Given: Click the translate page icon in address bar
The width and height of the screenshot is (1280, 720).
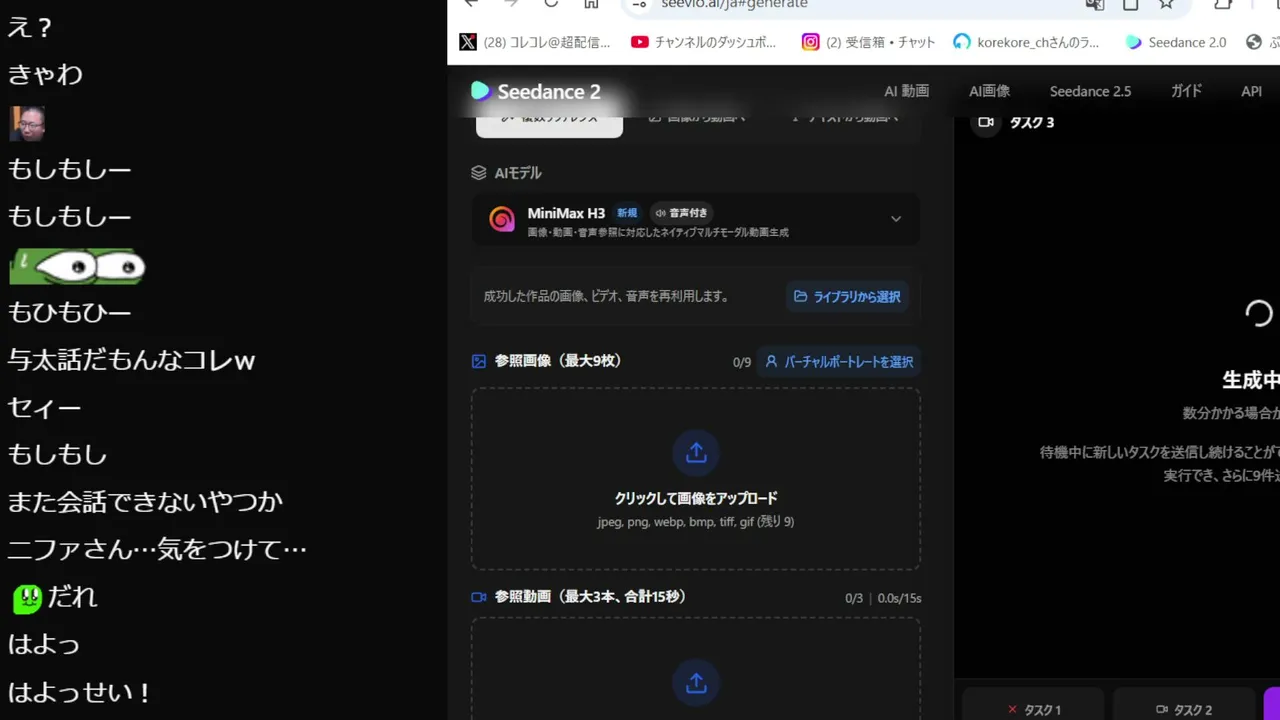Looking at the screenshot, I should [1095, 4].
